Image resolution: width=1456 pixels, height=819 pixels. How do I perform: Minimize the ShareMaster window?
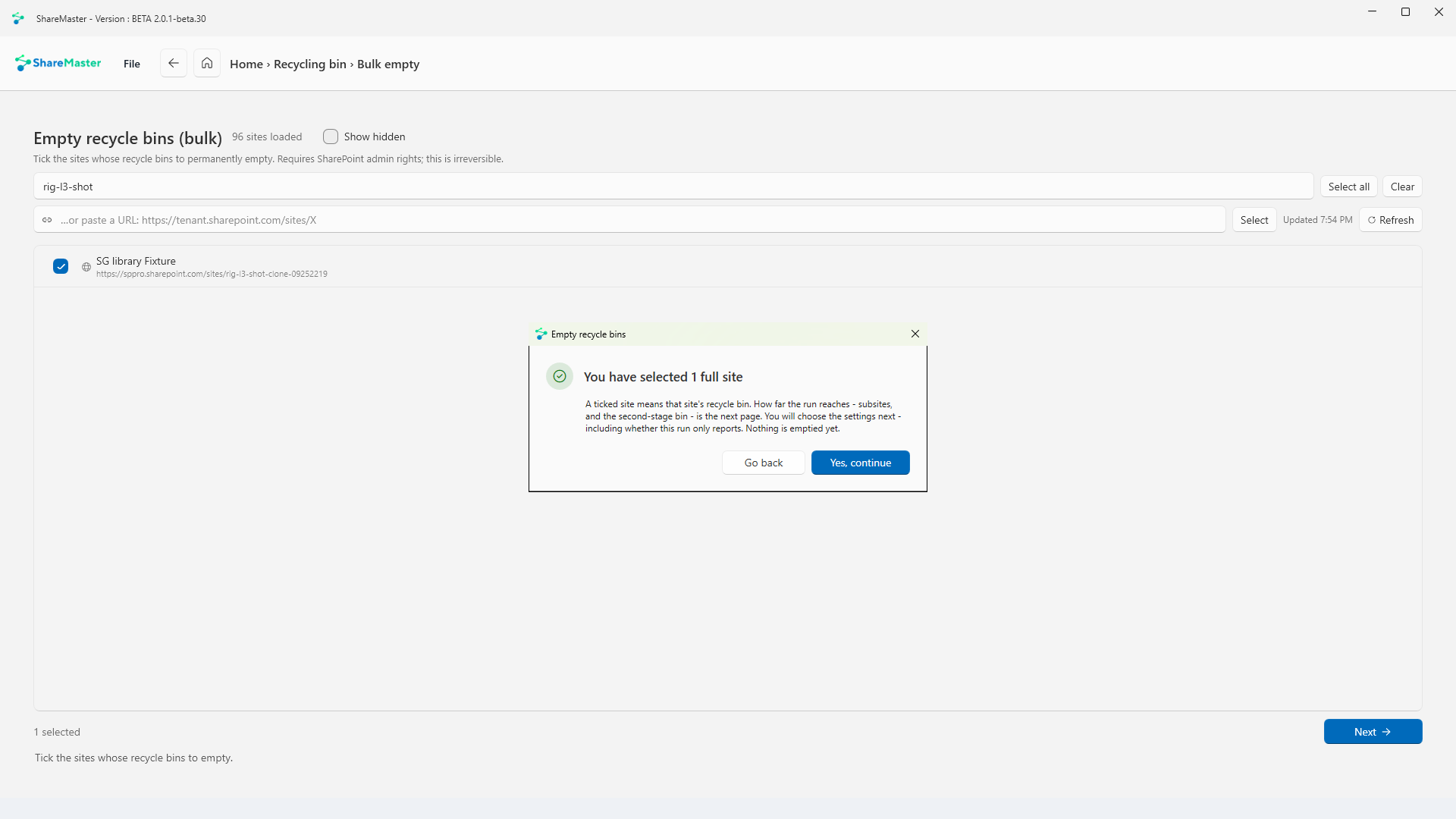coord(1372,12)
